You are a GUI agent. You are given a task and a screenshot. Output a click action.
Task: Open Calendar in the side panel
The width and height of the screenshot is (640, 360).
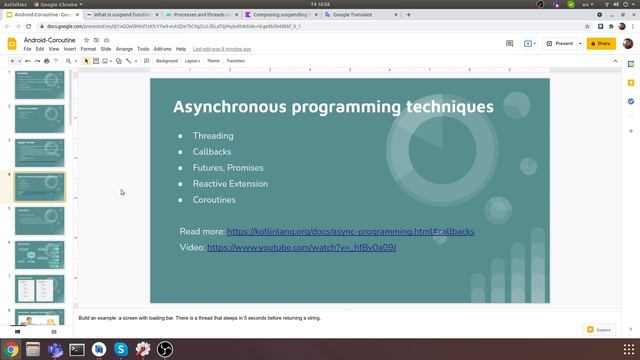pos(631,64)
